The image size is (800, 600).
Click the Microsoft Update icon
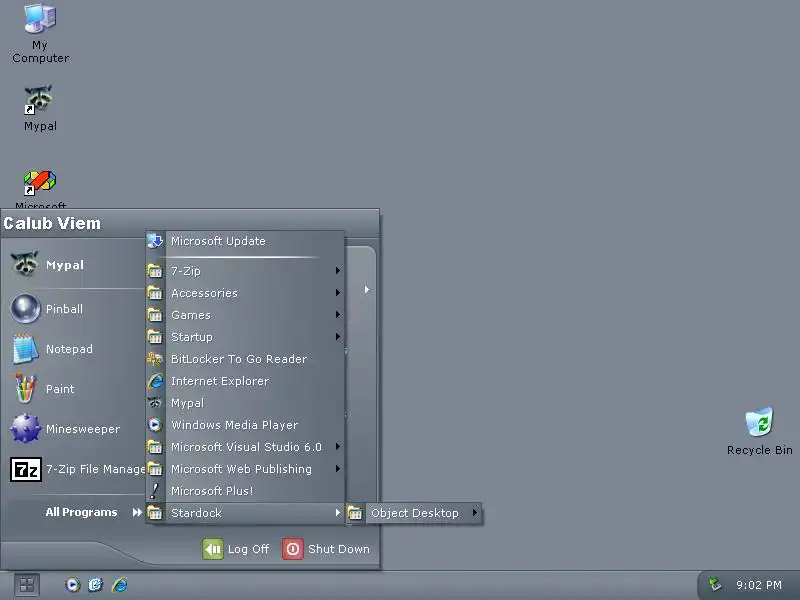[x=155, y=240]
